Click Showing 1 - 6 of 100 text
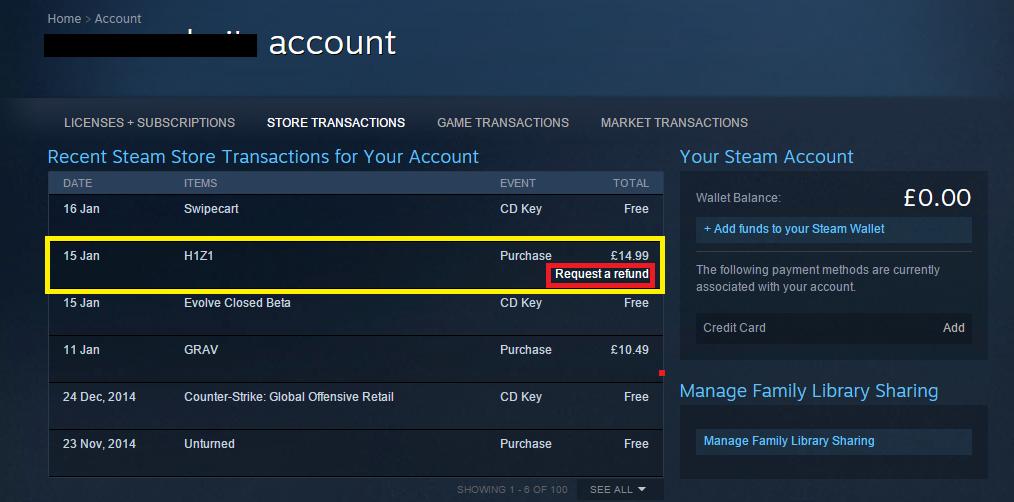1014x502 pixels. point(512,490)
